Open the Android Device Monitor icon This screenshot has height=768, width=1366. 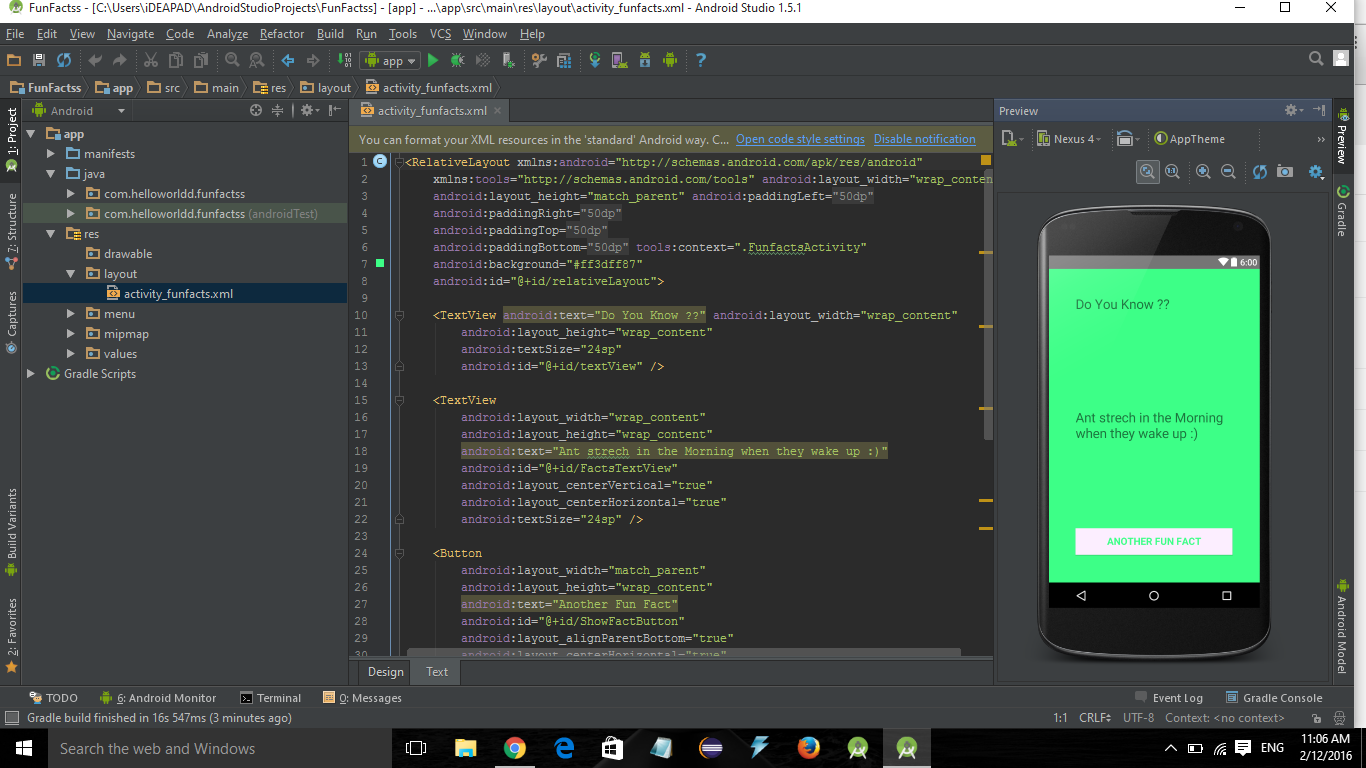670,61
